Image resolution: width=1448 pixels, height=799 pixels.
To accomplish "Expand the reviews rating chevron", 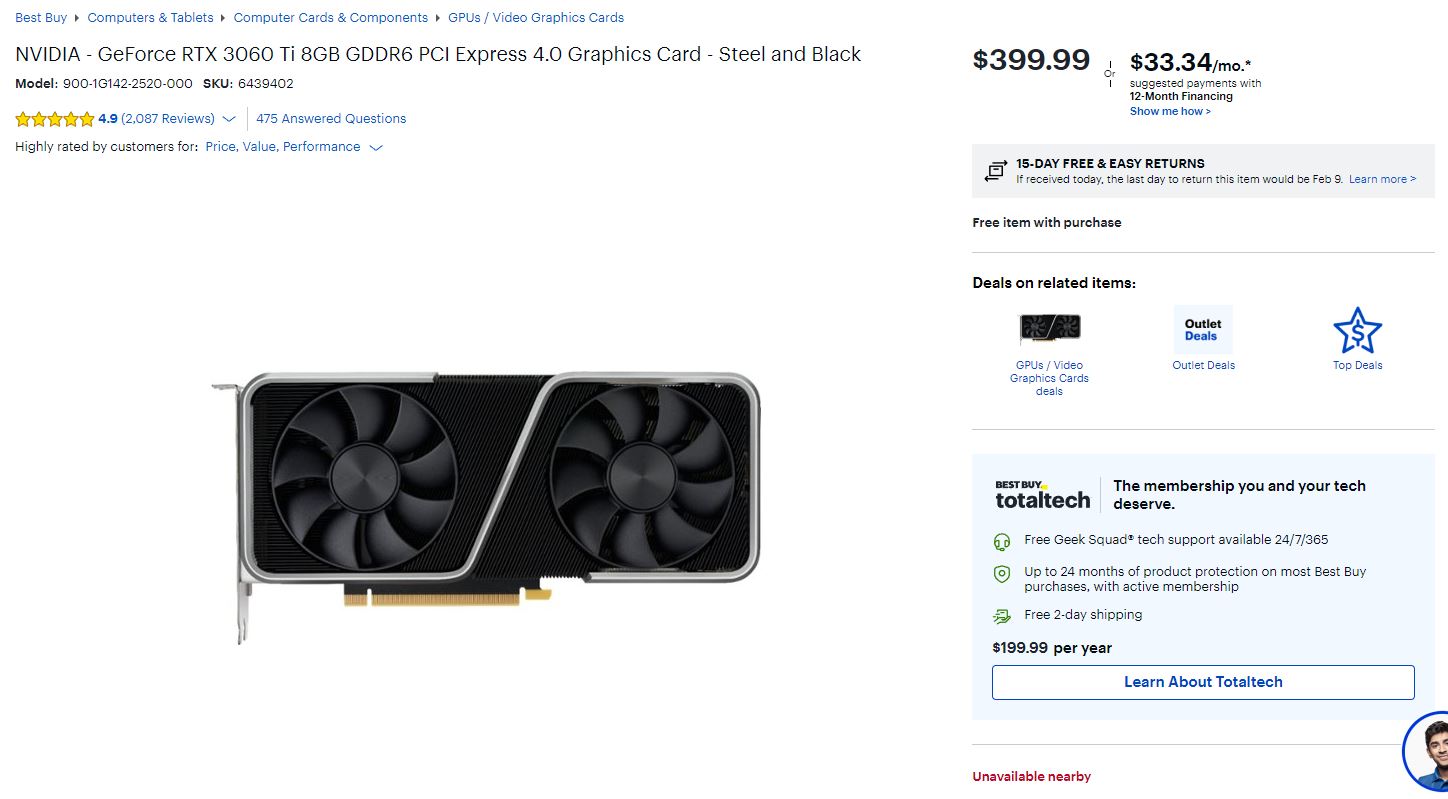I will [x=229, y=119].
